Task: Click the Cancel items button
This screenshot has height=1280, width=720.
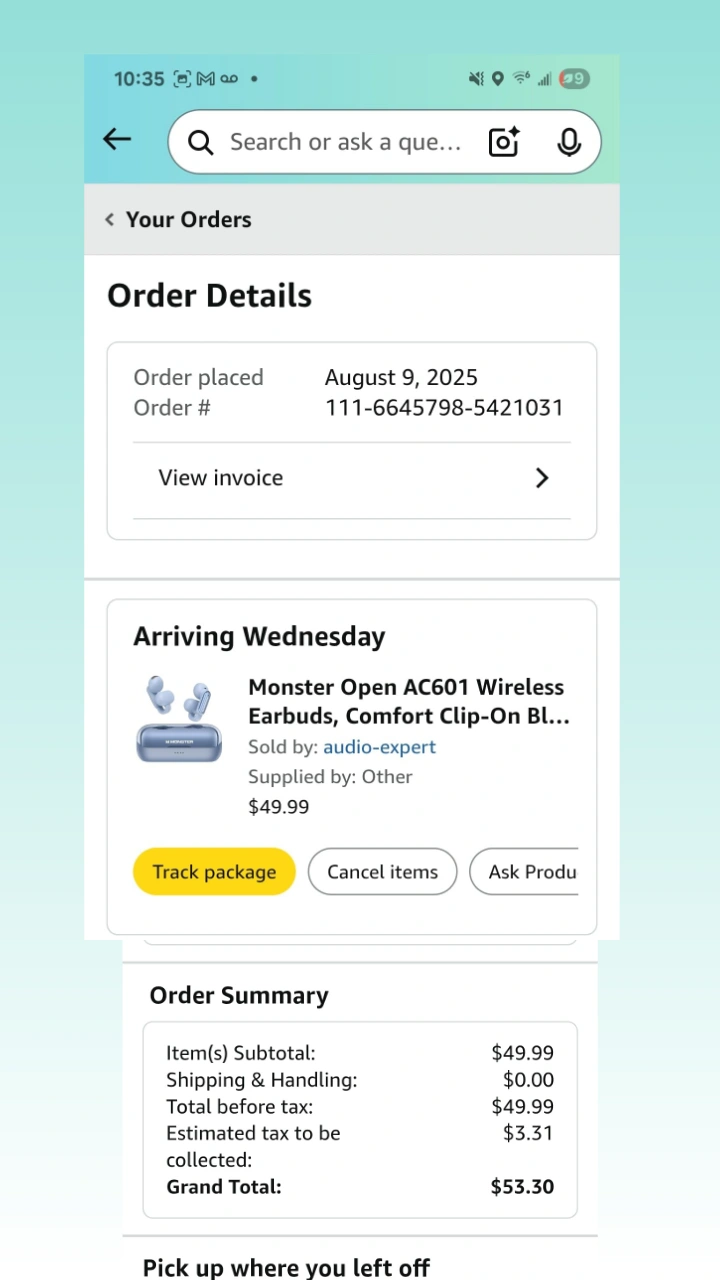Action: 383,872
